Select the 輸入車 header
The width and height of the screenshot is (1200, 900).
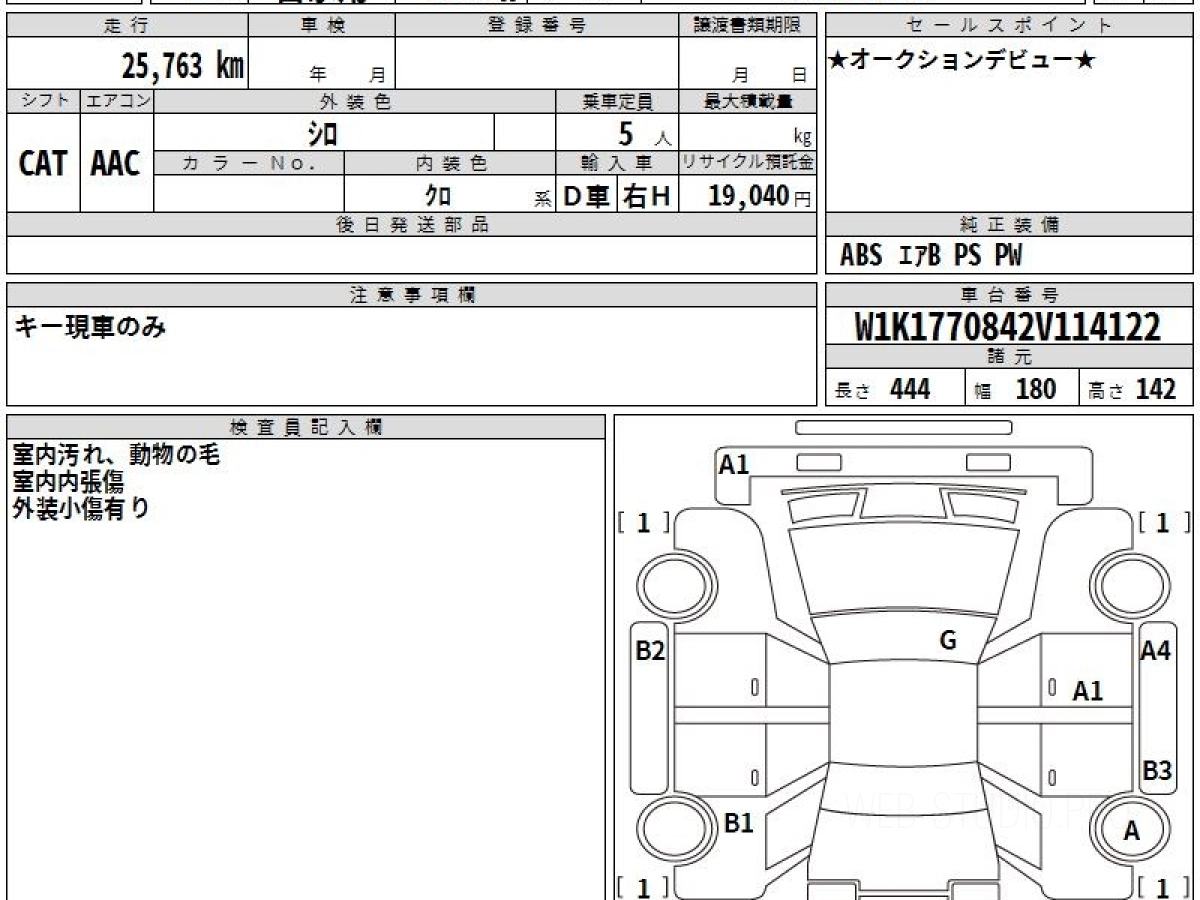617,163
